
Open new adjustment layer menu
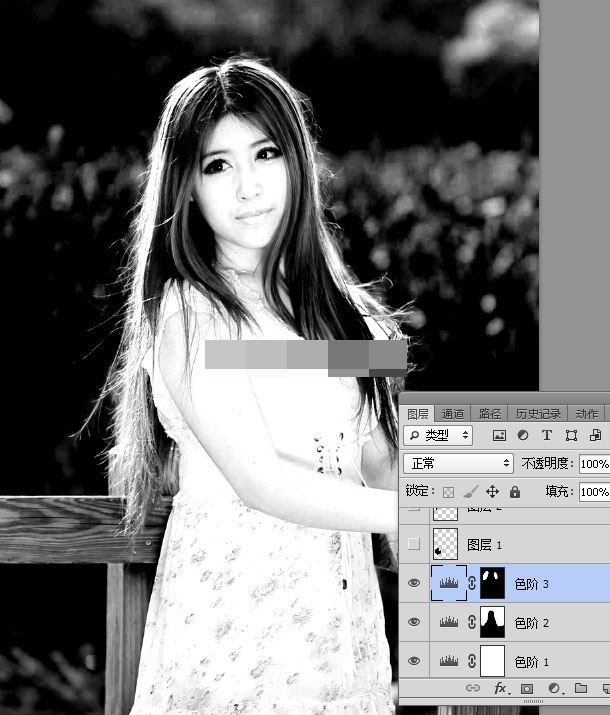[554, 689]
